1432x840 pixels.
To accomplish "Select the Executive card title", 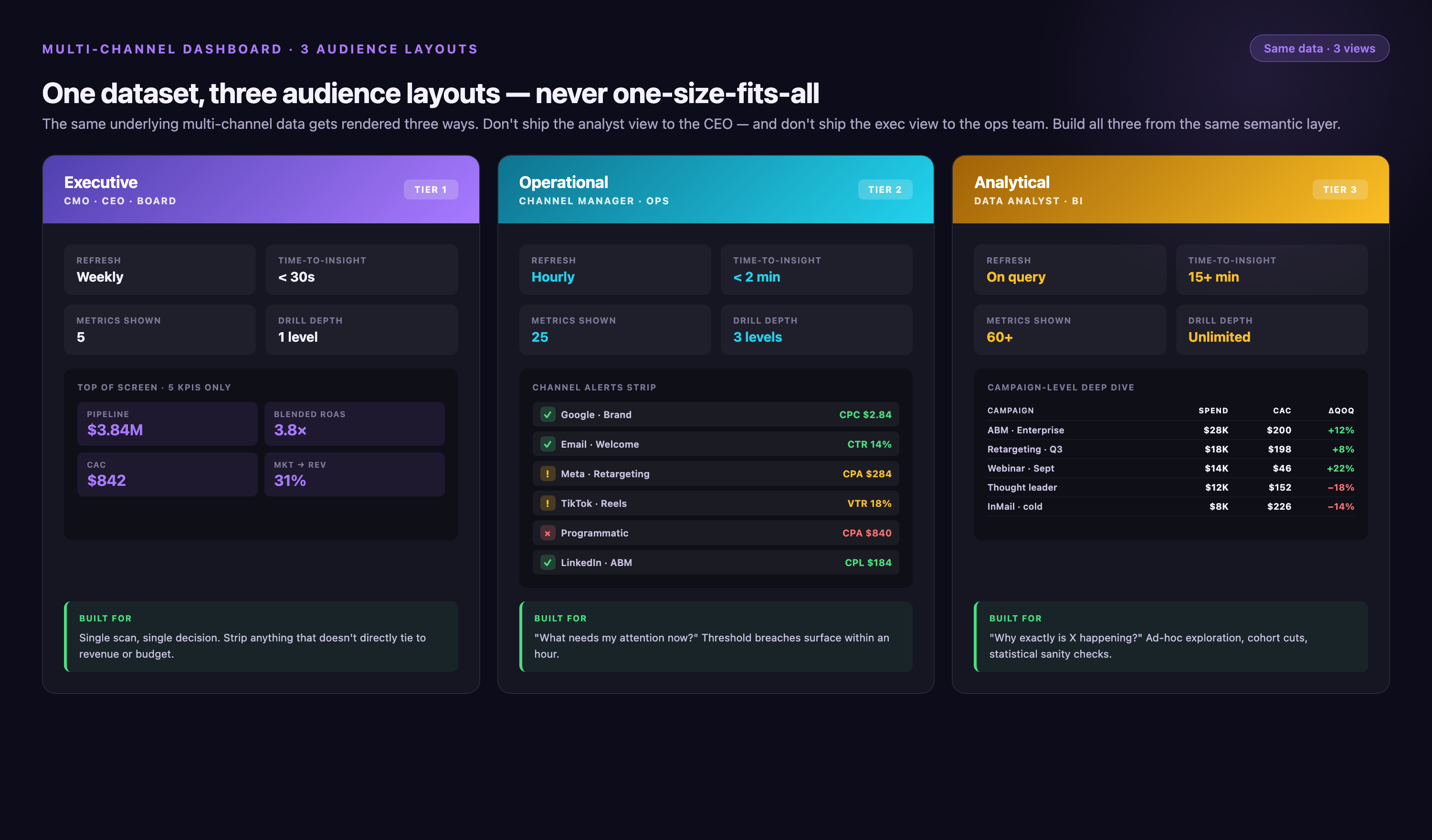I will pos(101,182).
